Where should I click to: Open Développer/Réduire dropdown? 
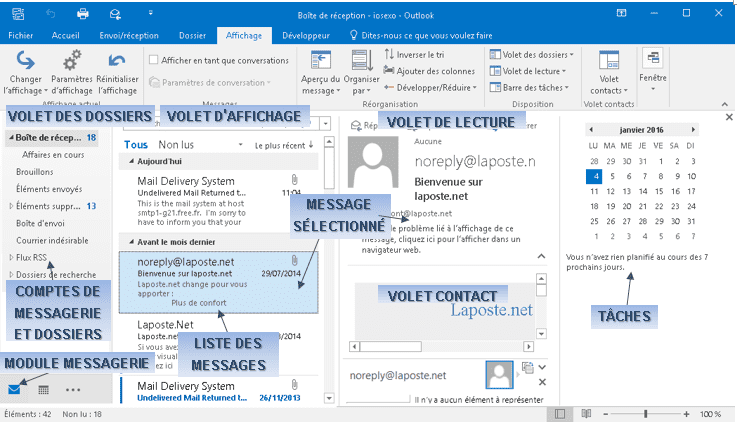(x=430, y=87)
